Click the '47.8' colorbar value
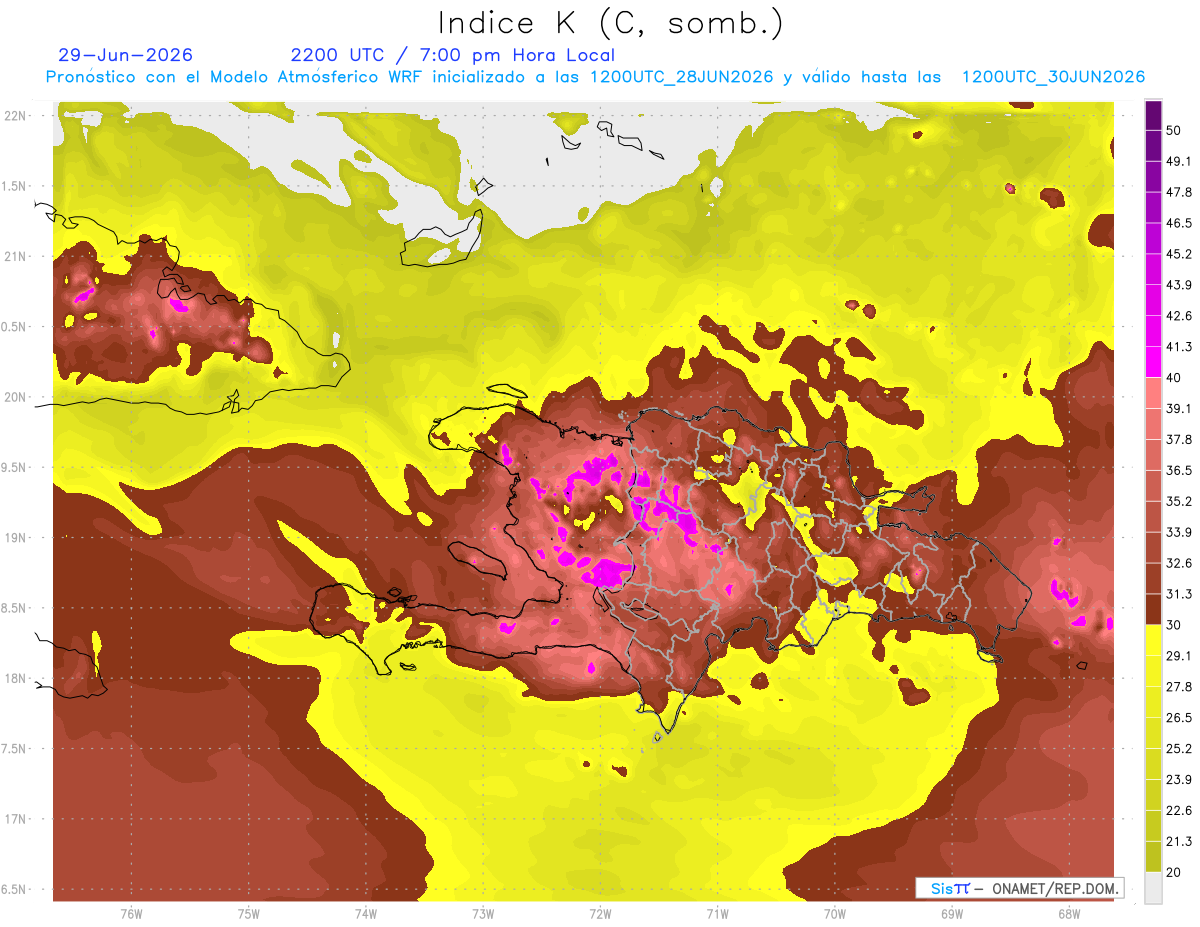This screenshot has height=927, width=1200. tap(1179, 192)
